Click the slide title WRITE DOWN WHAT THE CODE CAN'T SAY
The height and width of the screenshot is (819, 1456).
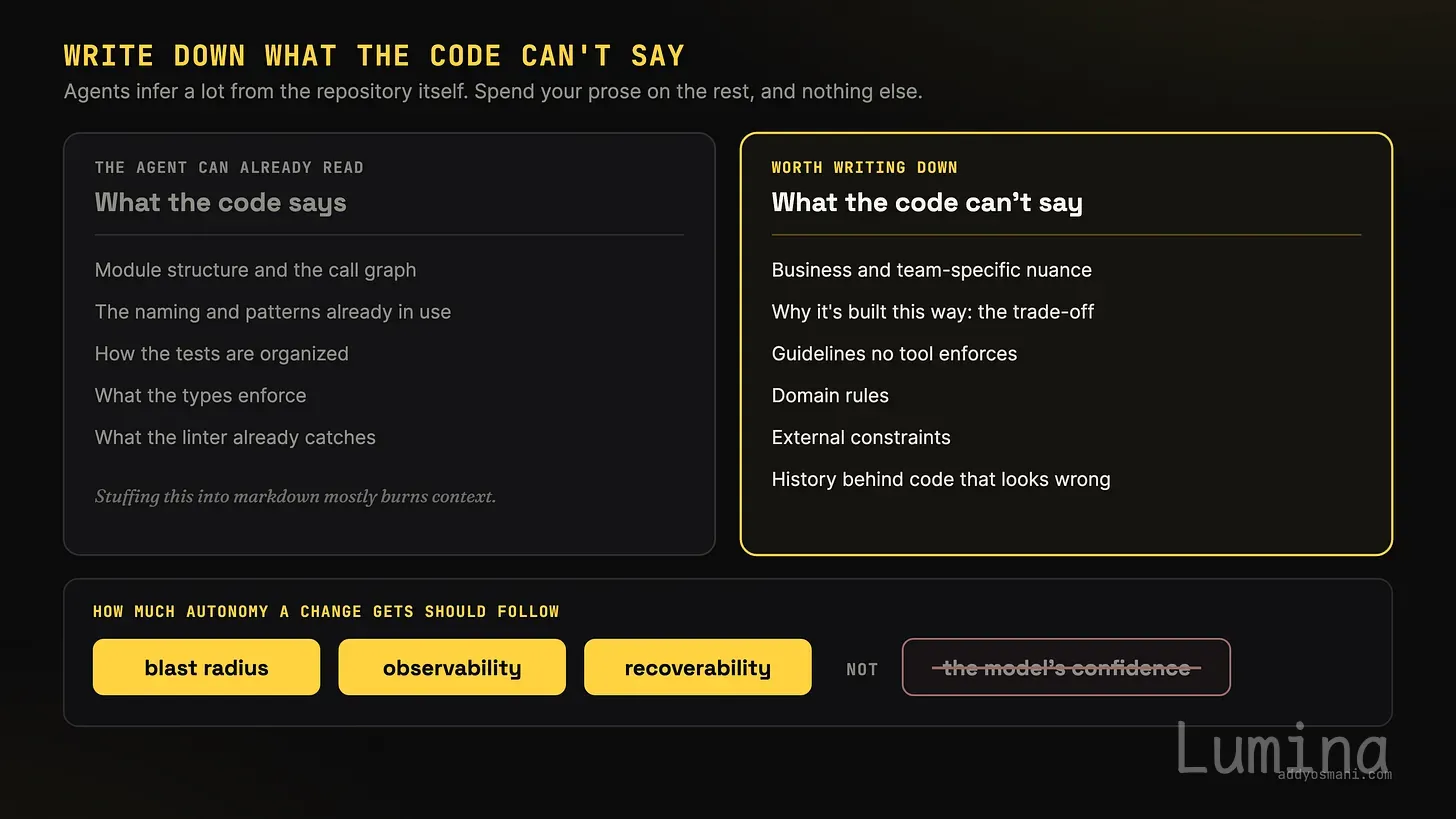374,55
